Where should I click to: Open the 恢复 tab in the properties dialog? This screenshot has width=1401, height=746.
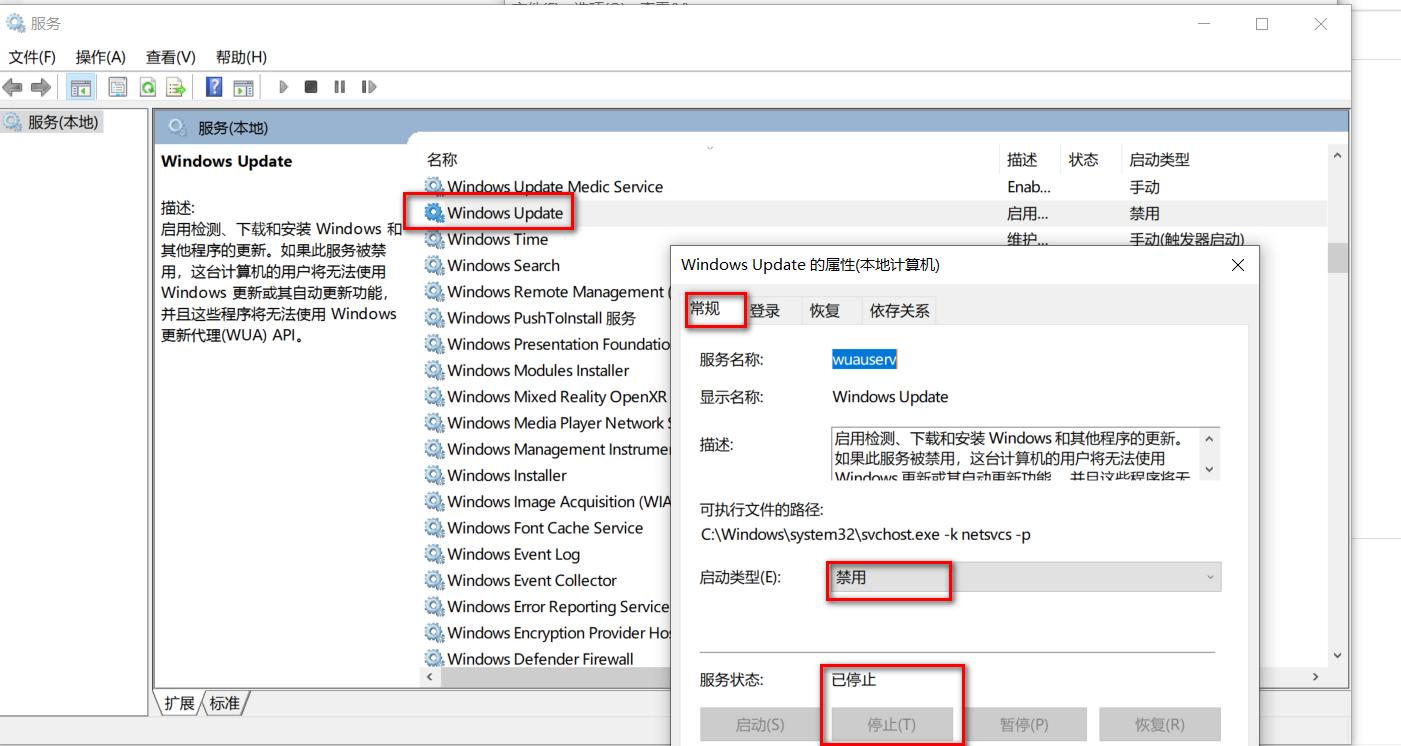pyautogui.click(x=825, y=310)
